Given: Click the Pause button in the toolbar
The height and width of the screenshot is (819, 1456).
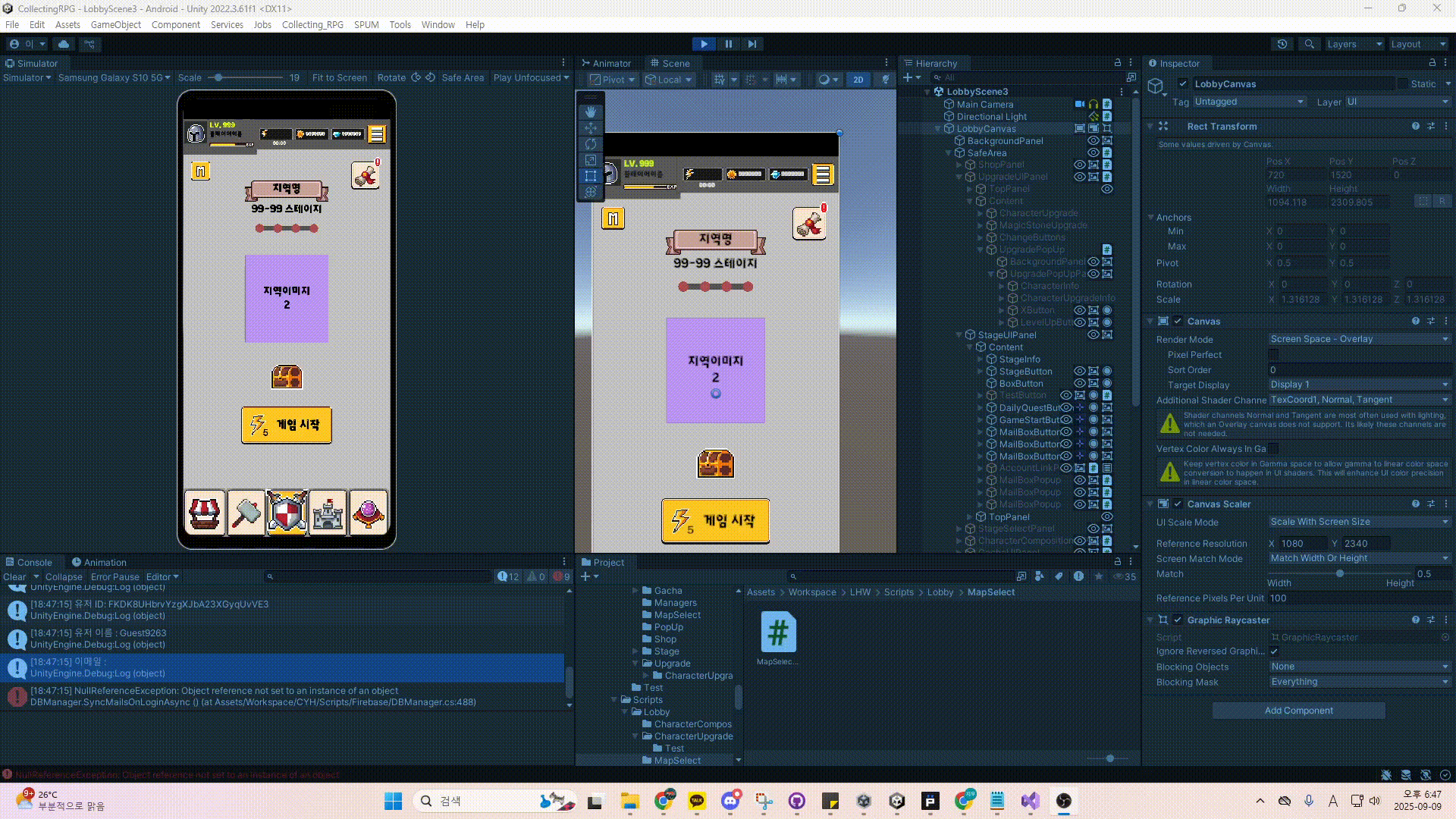Looking at the screenshot, I should pos(728,44).
